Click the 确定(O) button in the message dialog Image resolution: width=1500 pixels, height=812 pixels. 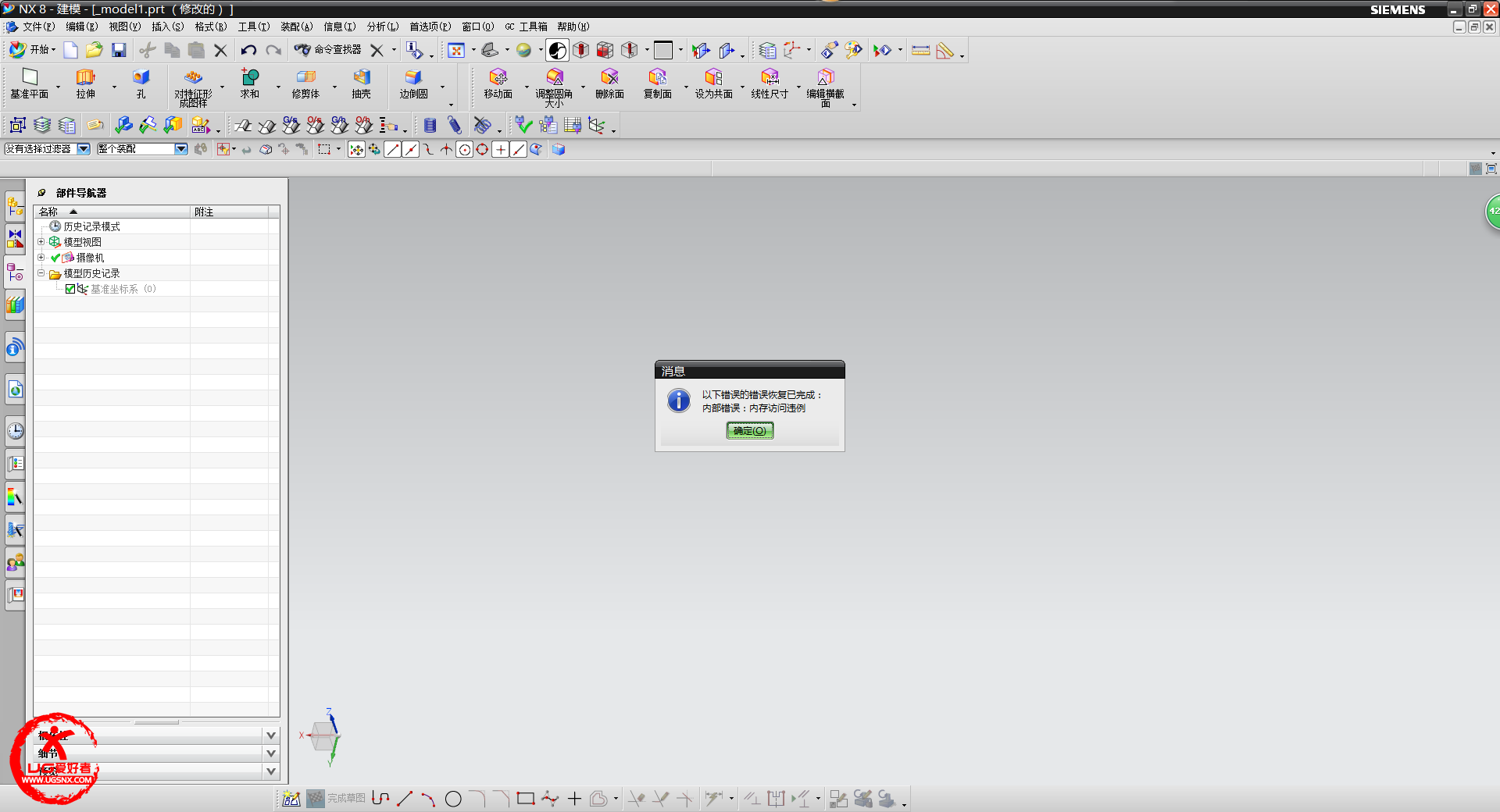(750, 431)
